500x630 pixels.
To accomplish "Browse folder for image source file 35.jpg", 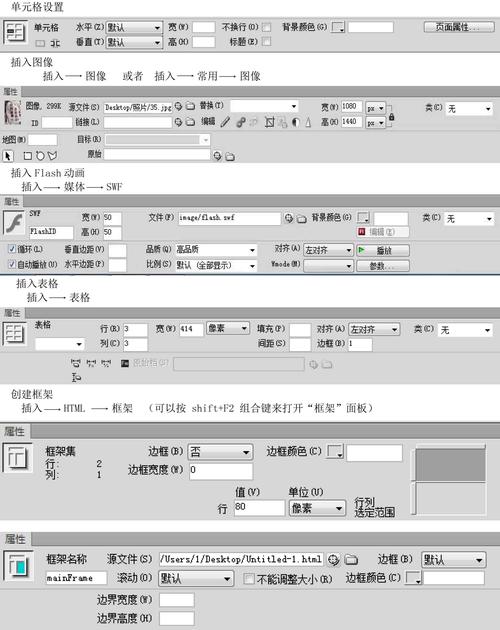I will pyautogui.click(x=190, y=106).
